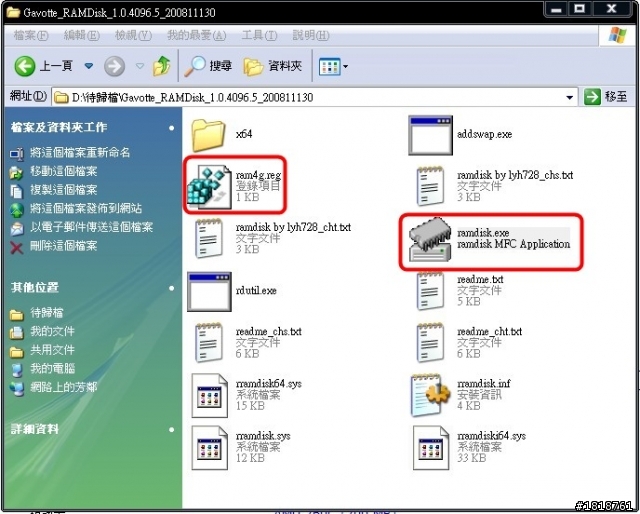This screenshot has width=640, height=514.
Task: Click the 刪除這個檔案 link
Action: pyautogui.click(x=63, y=246)
